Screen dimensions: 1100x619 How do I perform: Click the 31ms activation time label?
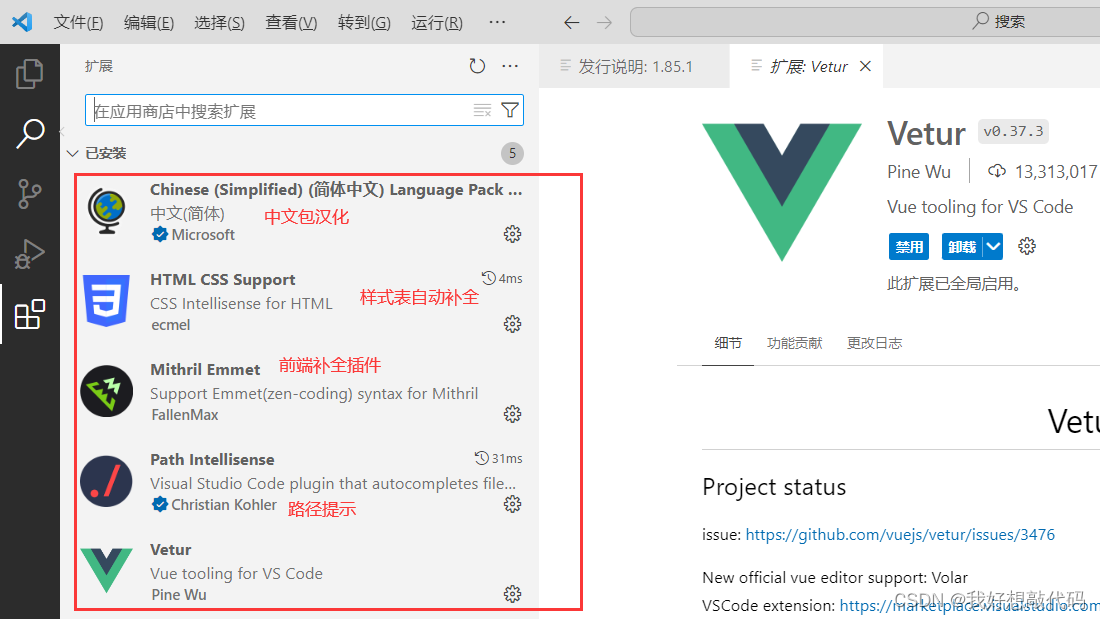pos(507,458)
